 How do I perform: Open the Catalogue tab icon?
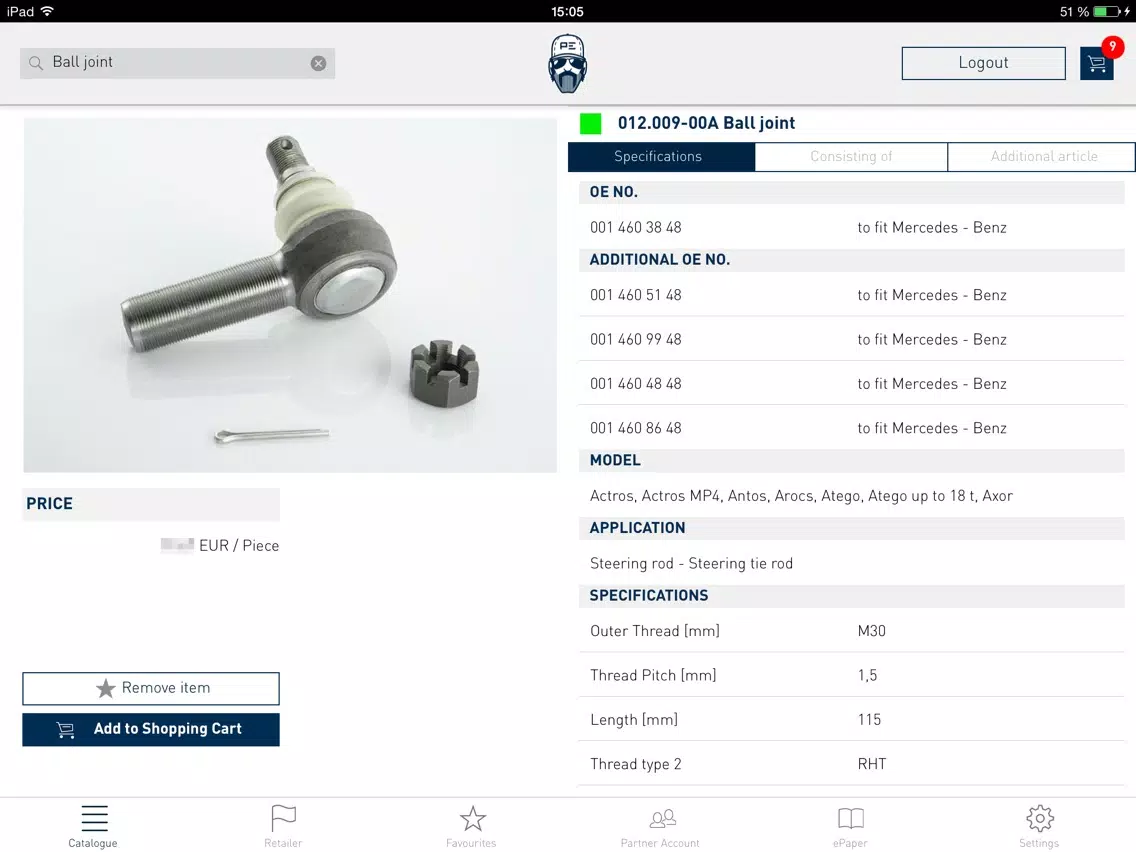coord(94,819)
